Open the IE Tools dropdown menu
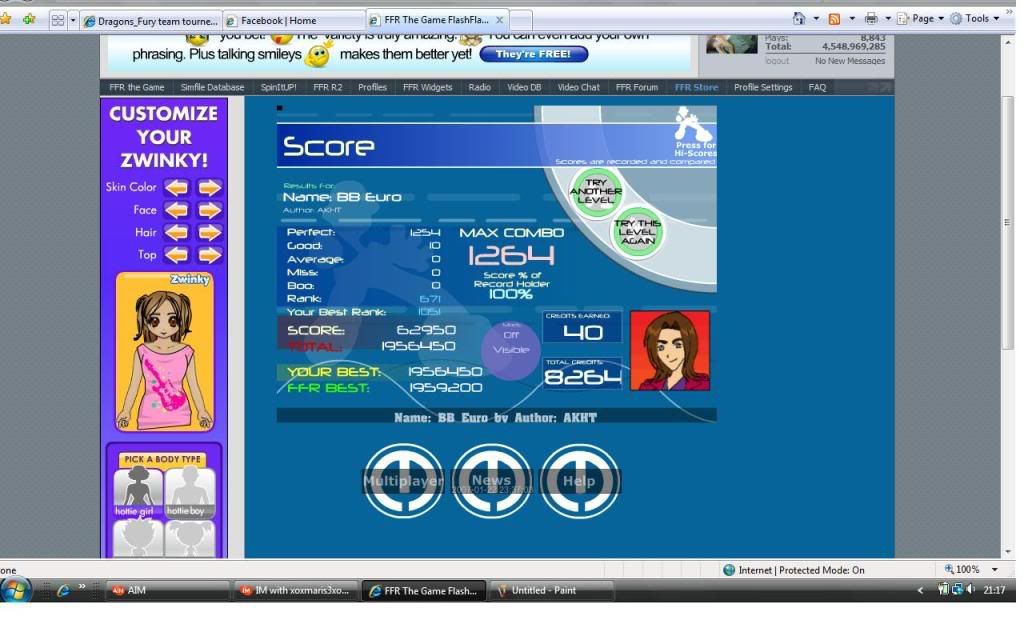Viewport: 1024px width, 640px height. click(975, 19)
